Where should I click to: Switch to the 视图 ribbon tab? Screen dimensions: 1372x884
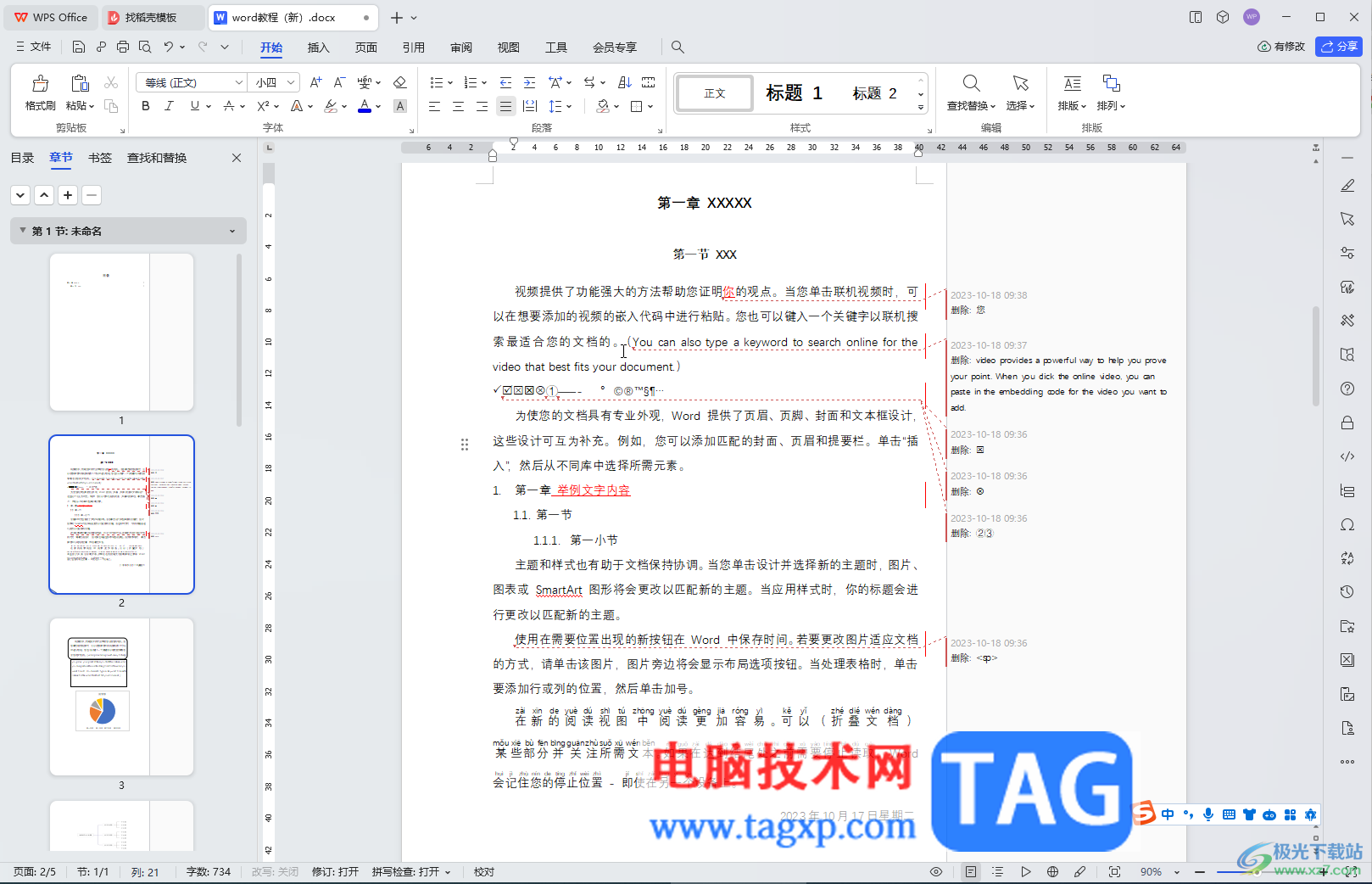coord(509,48)
